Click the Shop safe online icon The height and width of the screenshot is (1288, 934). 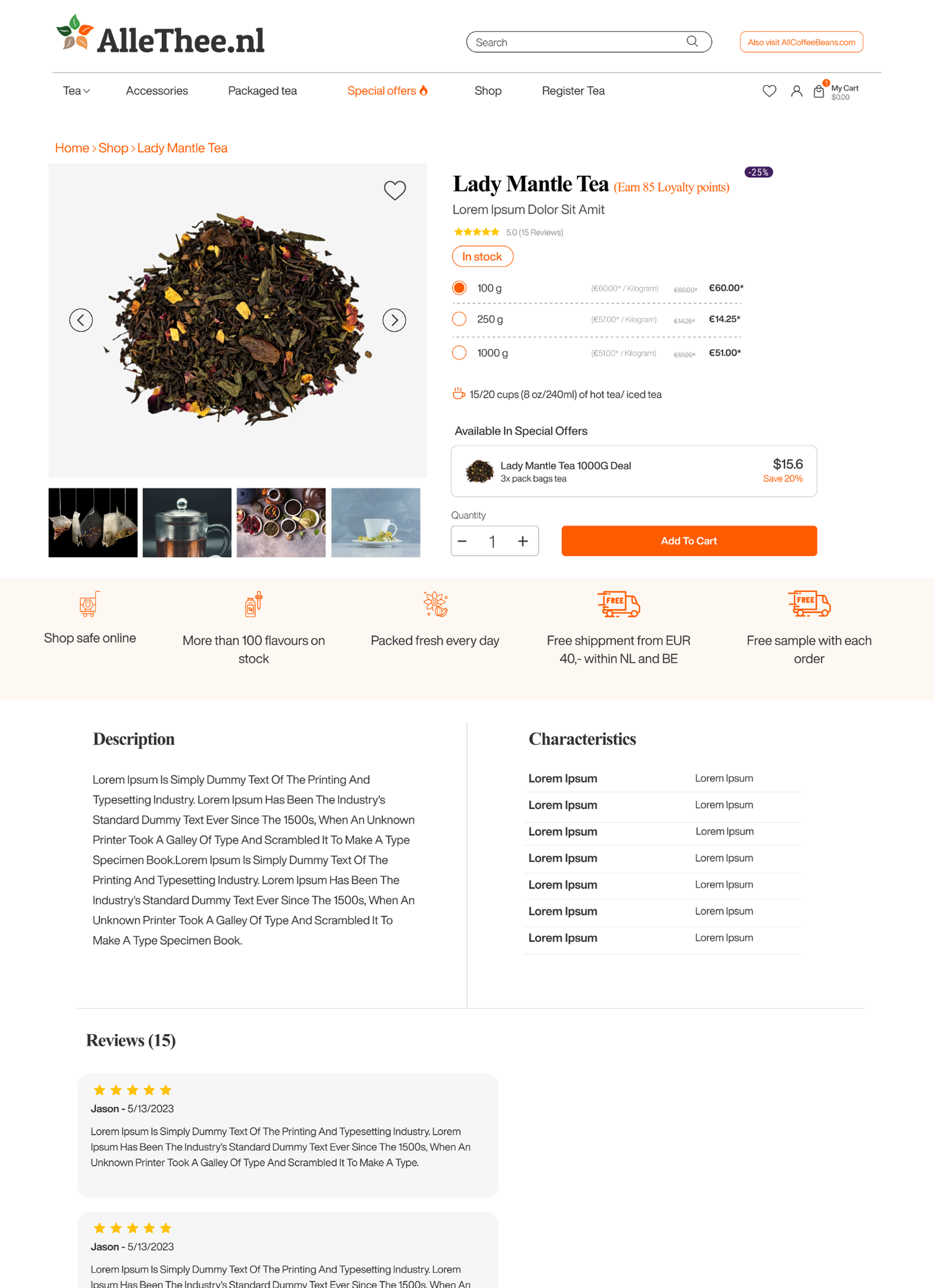(90, 604)
